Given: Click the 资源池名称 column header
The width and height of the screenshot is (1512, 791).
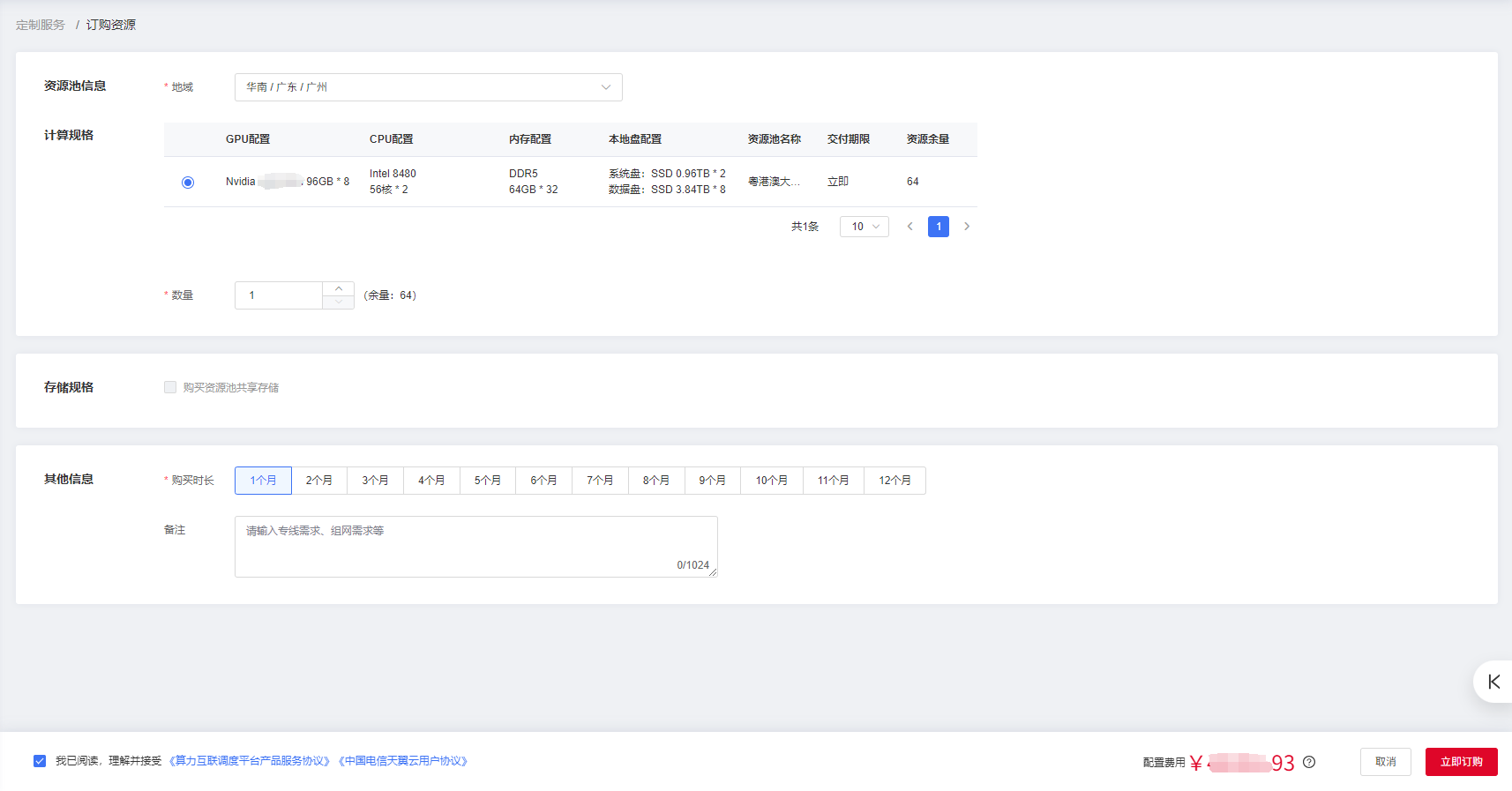Looking at the screenshot, I should pos(775,139).
